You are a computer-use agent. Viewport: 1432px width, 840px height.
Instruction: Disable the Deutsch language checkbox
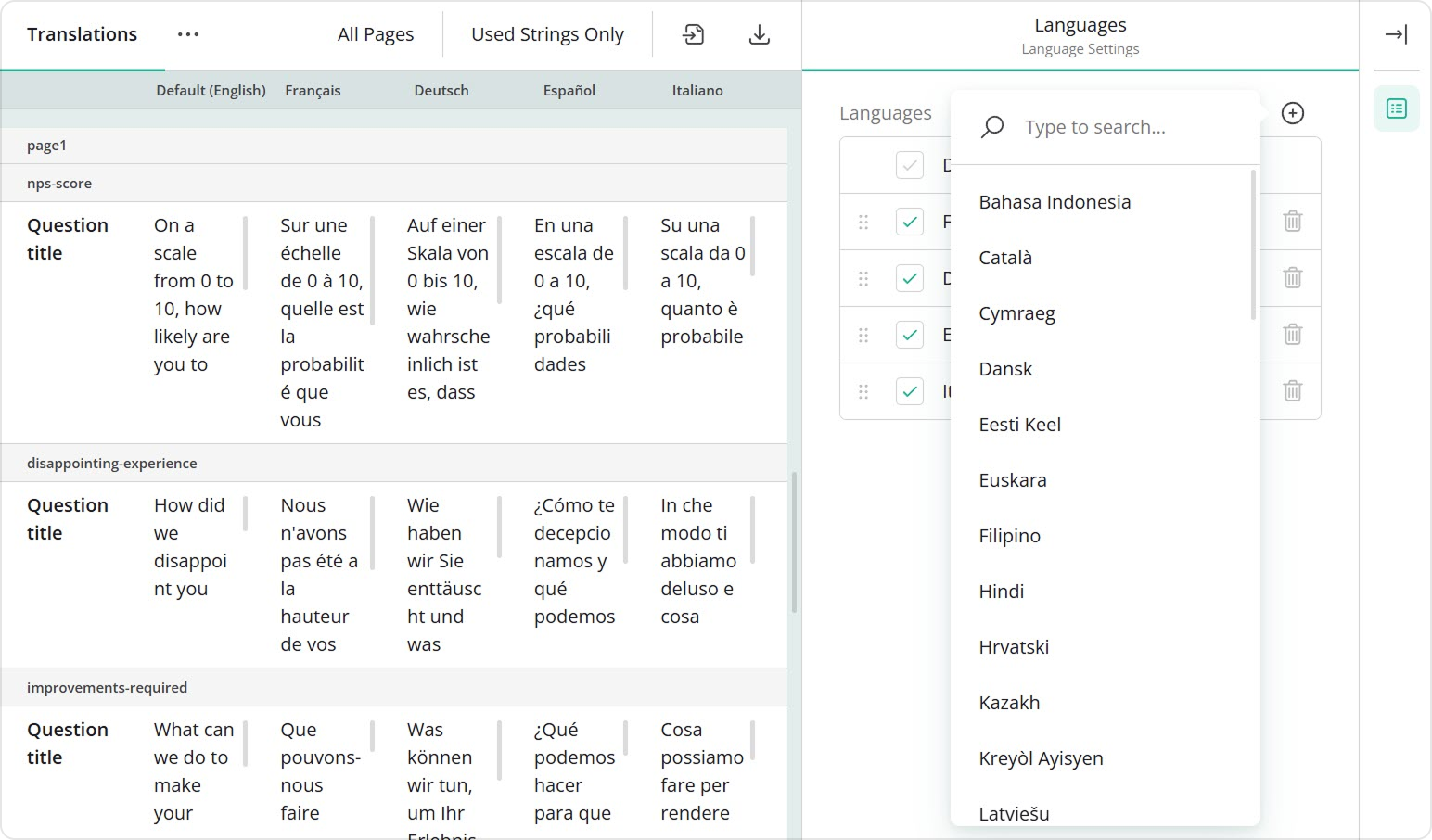click(910, 278)
